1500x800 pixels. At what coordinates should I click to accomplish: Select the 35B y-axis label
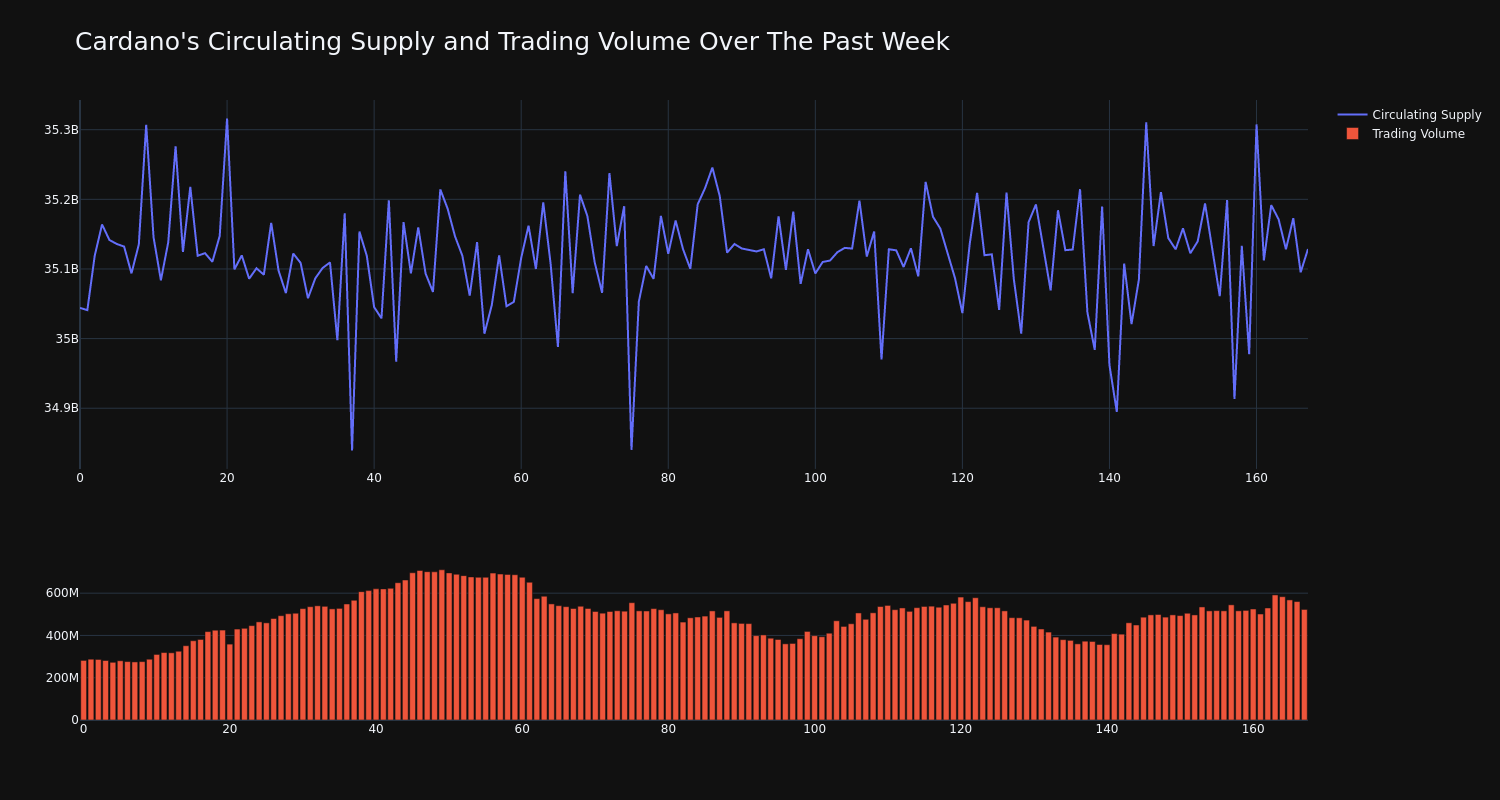pos(67,339)
